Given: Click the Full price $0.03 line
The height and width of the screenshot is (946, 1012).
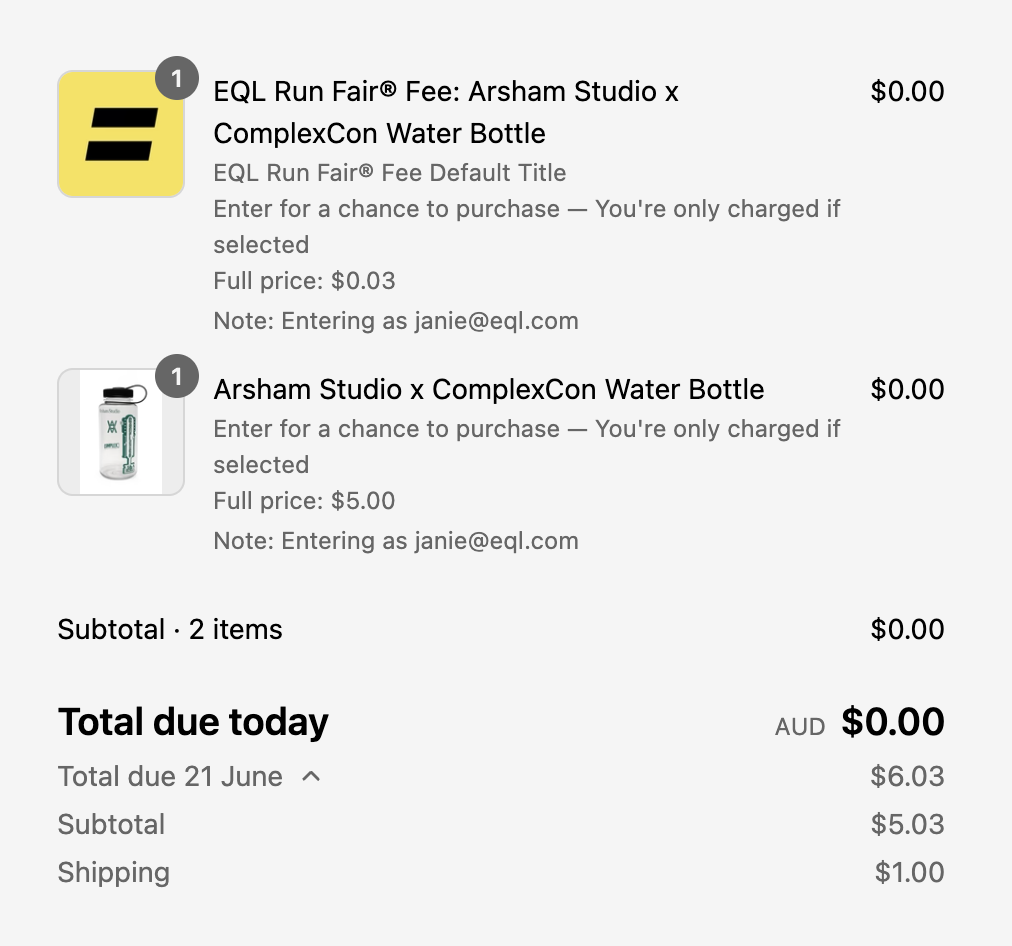Looking at the screenshot, I should pyautogui.click(x=304, y=281).
